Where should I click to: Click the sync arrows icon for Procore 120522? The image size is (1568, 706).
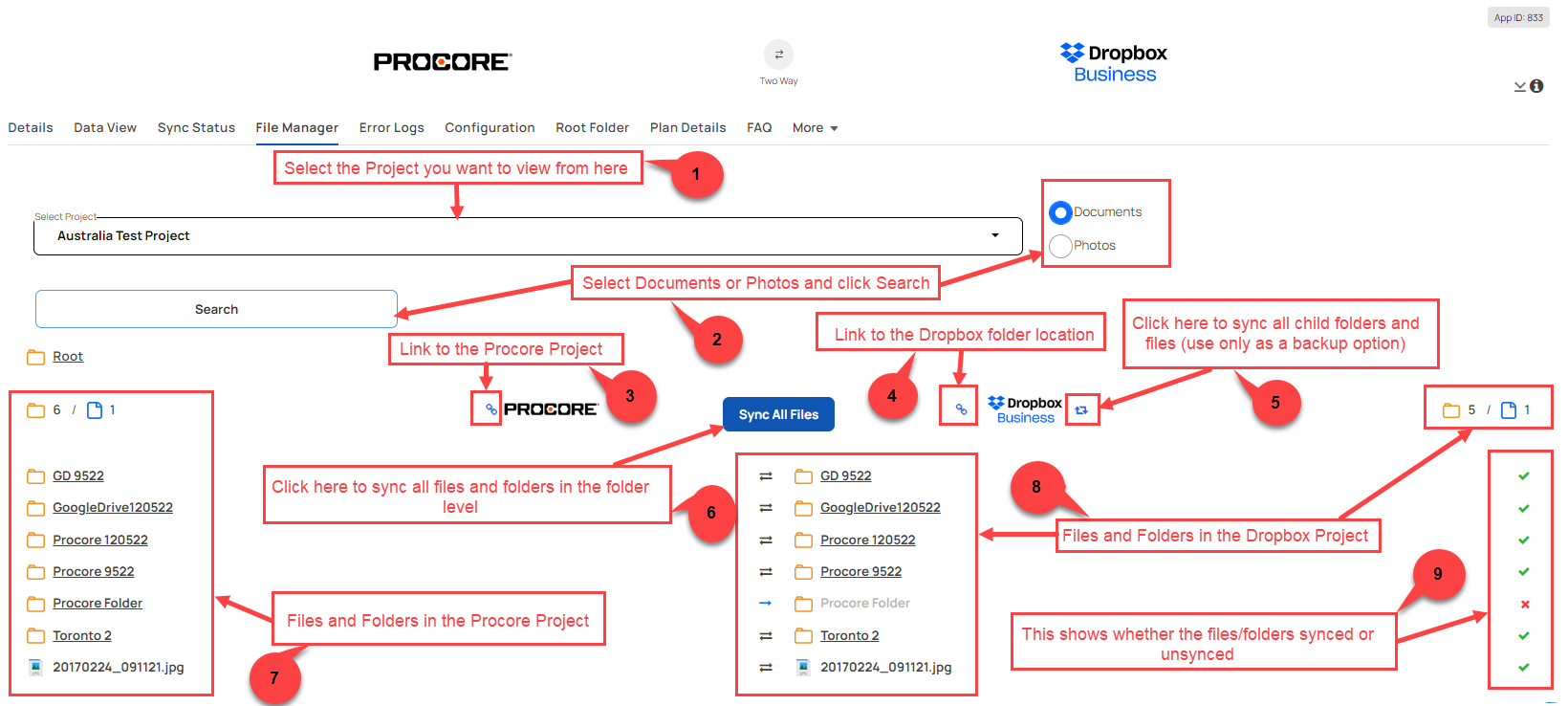[x=766, y=541]
